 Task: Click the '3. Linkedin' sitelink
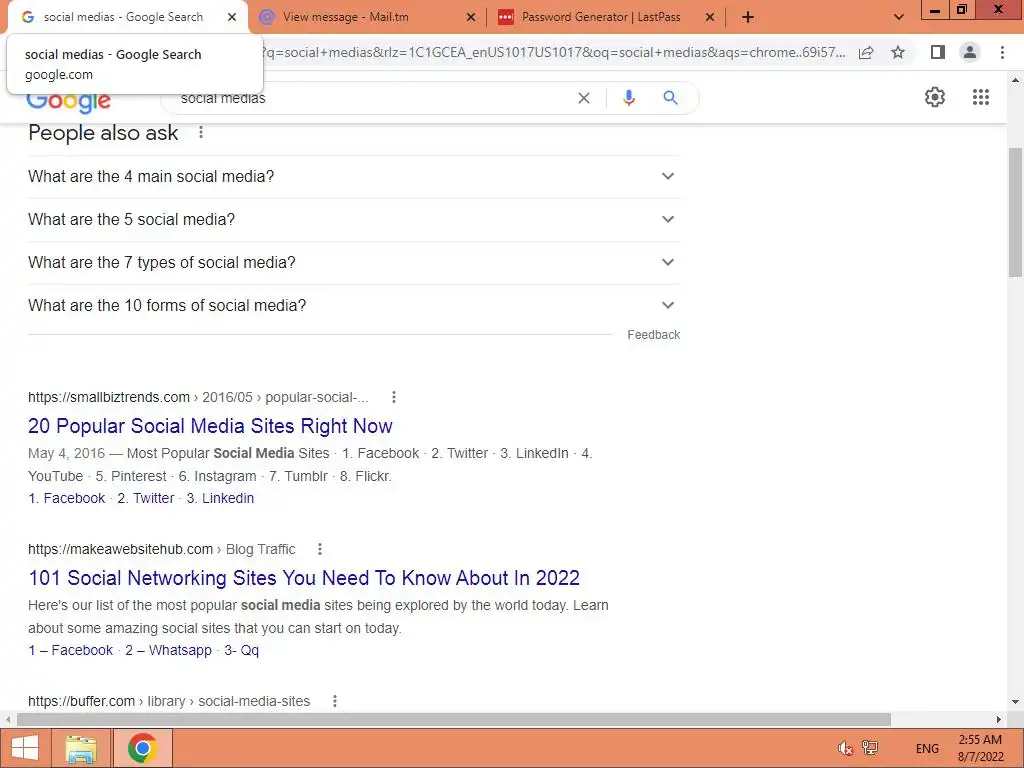(x=220, y=498)
